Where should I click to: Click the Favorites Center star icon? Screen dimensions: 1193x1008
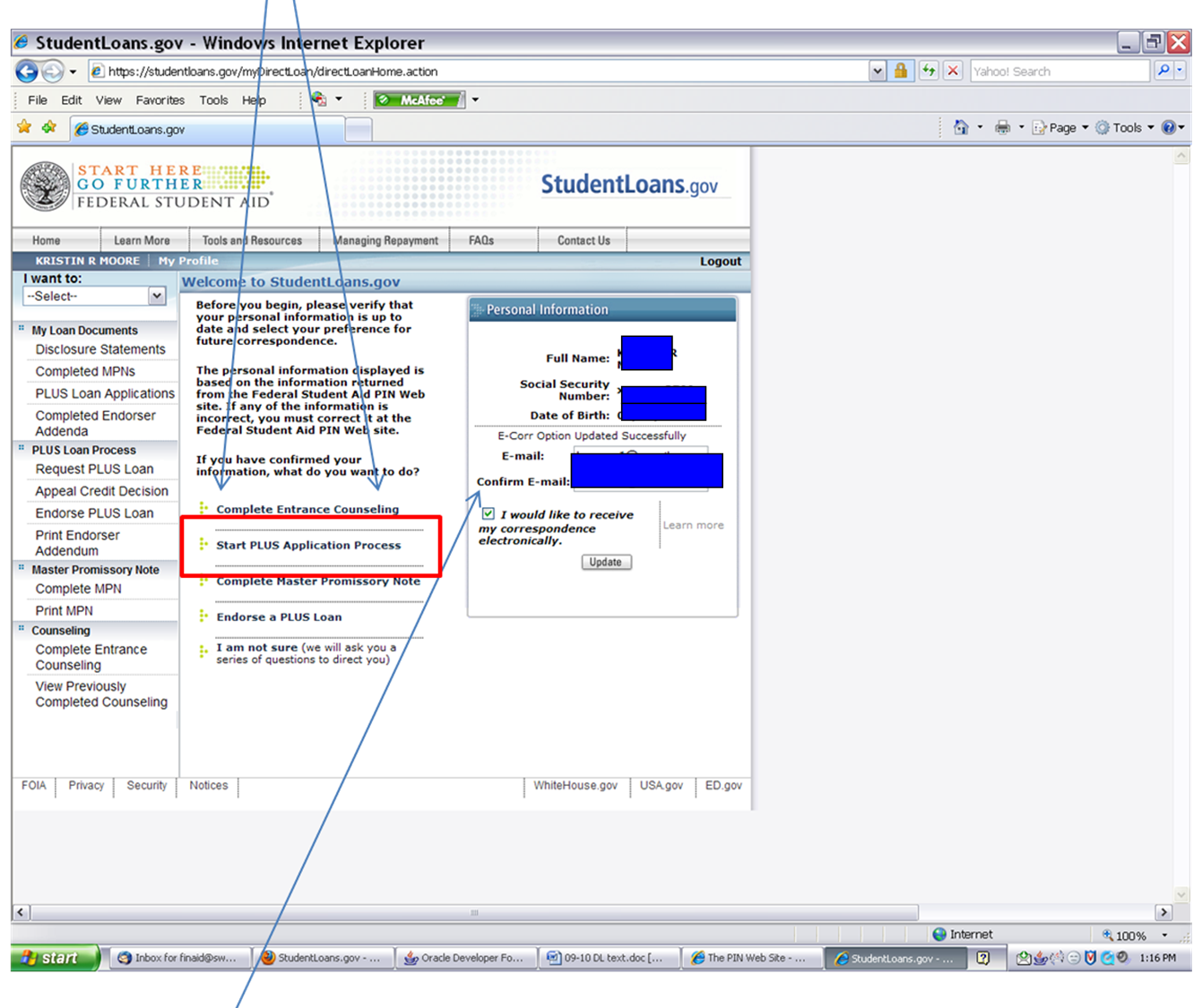point(24,127)
